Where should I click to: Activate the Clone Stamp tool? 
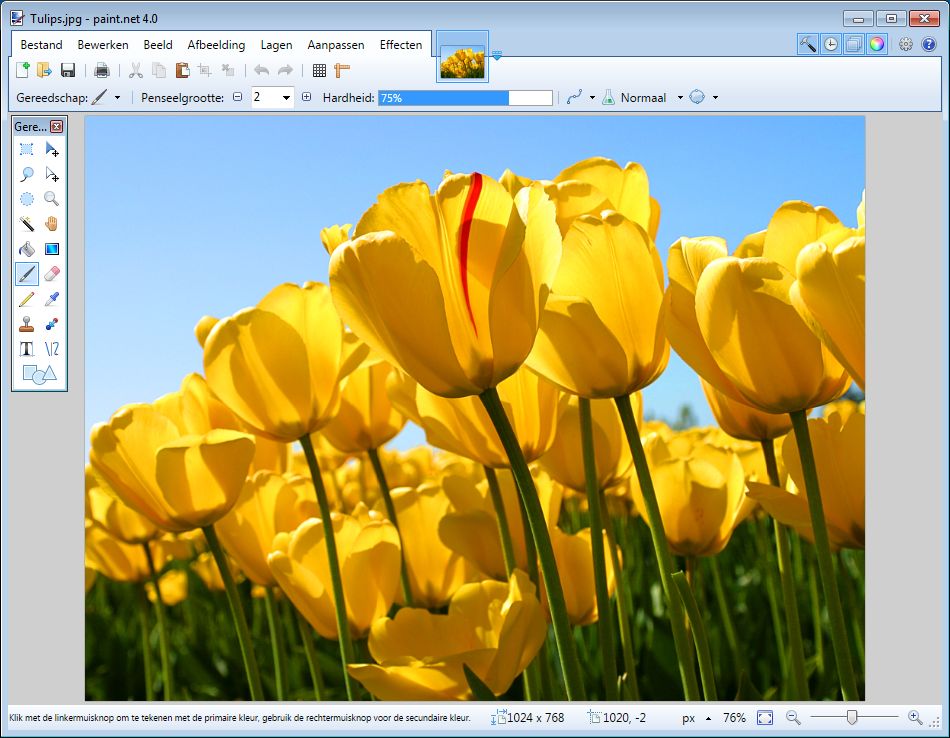click(x=27, y=324)
